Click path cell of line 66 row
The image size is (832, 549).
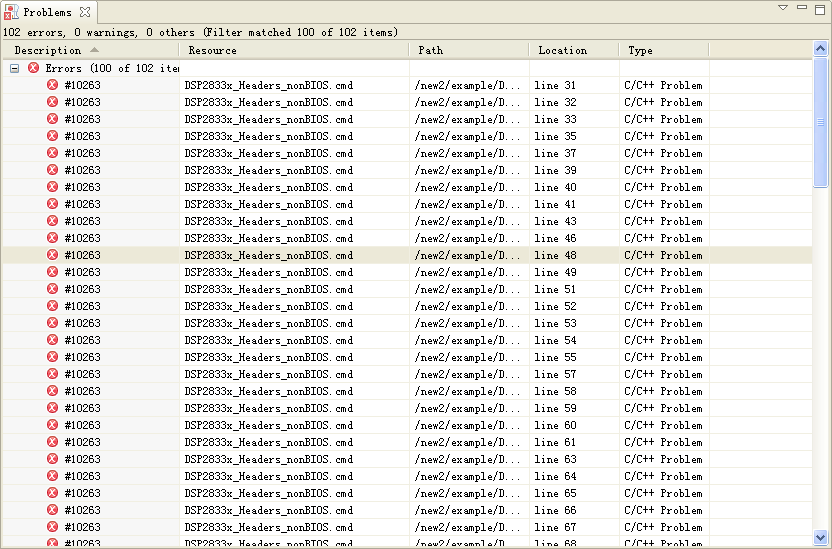pyautogui.click(x=467, y=510)
